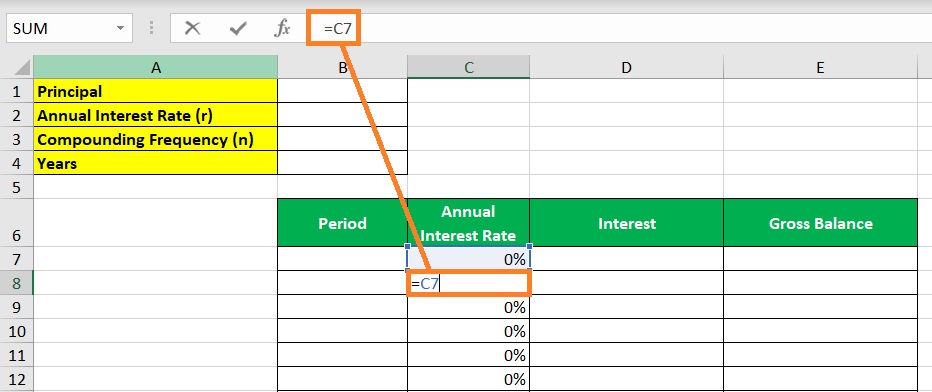932x392 pixels.
Task: Select the Gross Balance header cell
Action: pos(820,223)
